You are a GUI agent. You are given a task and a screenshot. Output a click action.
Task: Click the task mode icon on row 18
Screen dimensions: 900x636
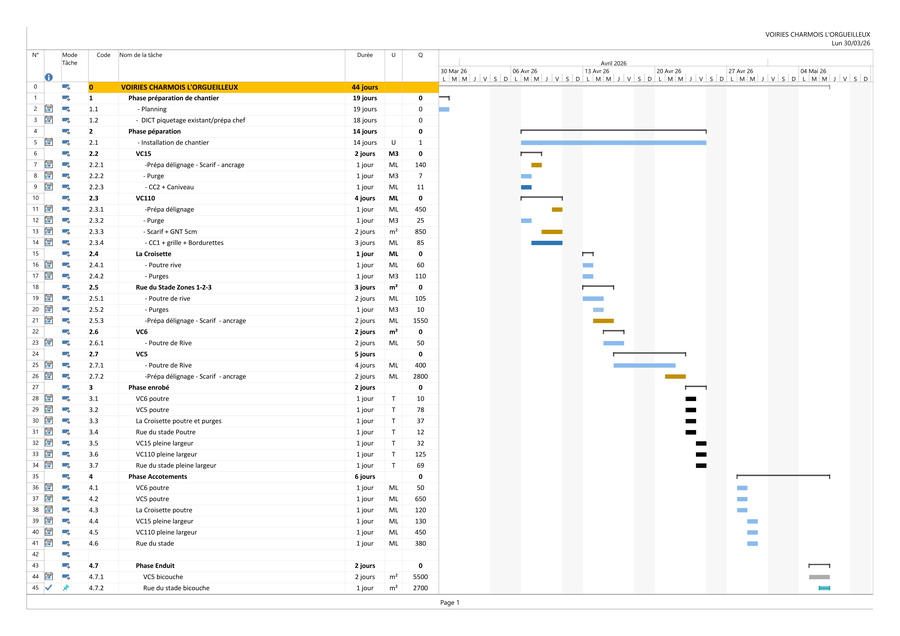pyautogui.click(x=67, y=287)
